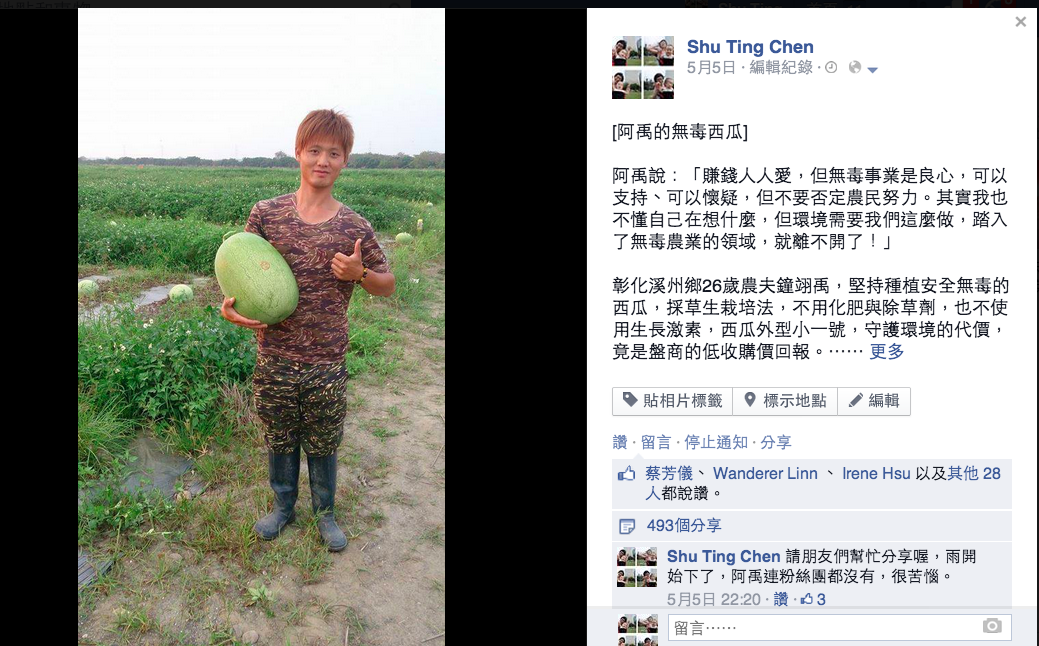Click the tag photo button 貼相片標籤
This screenshot has height=646, width=1039.
tap(673, 401)
